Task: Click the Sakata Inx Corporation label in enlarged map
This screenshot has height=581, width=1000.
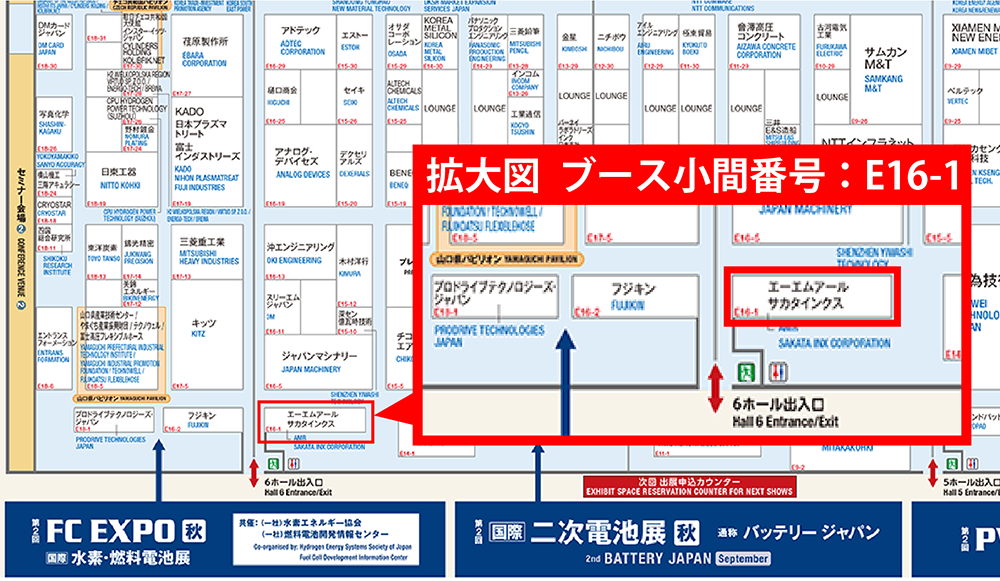Action: (834, 343)
